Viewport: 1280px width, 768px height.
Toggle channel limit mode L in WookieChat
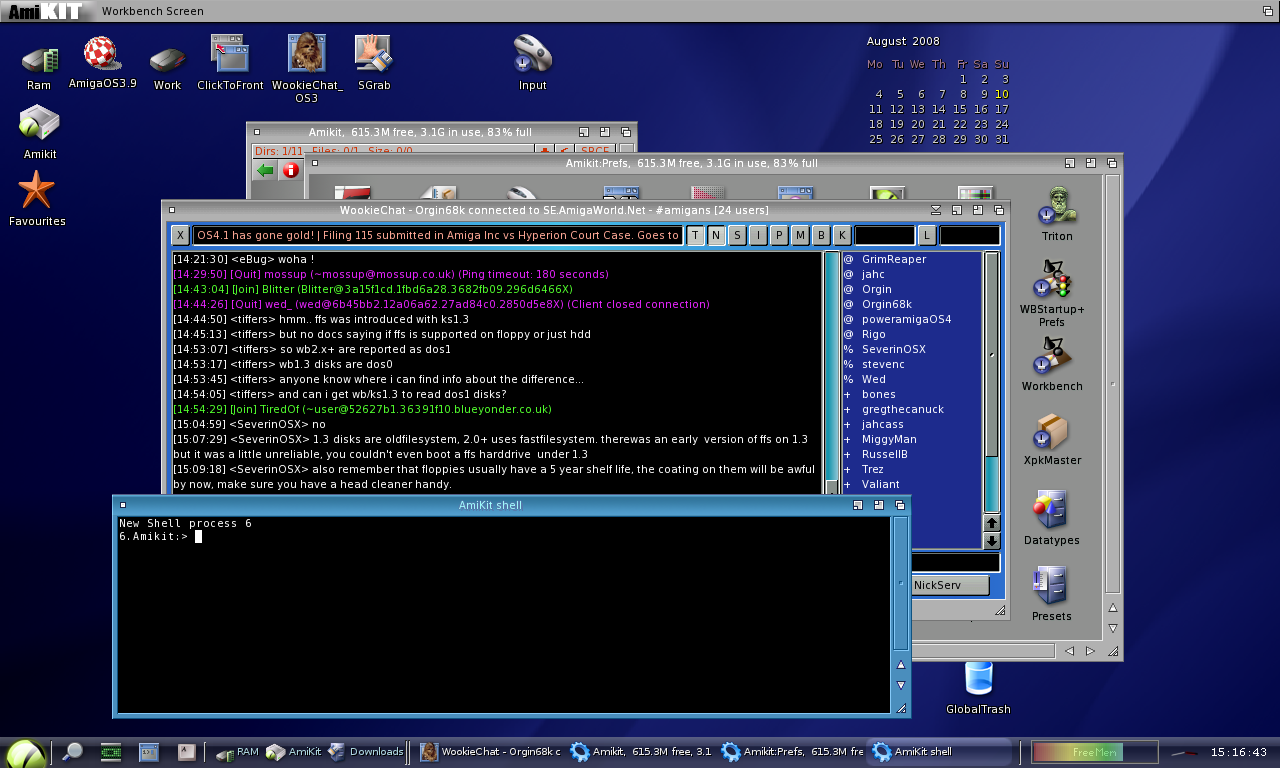tap(928, 235)
